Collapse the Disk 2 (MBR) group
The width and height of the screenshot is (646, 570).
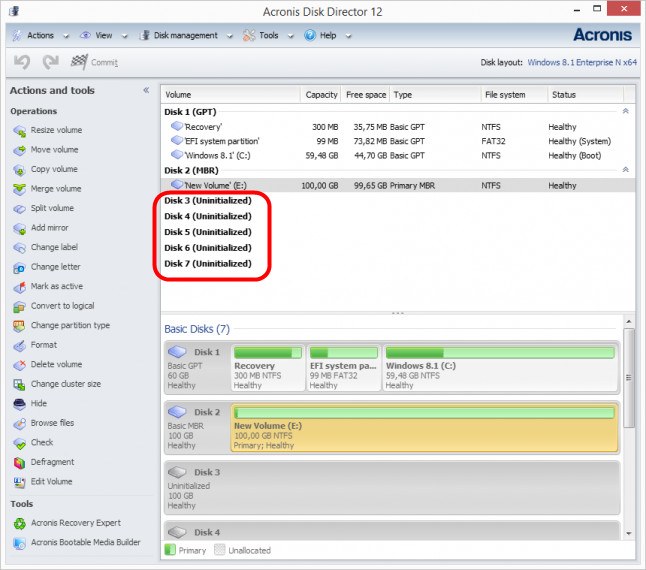pos(625,170)
